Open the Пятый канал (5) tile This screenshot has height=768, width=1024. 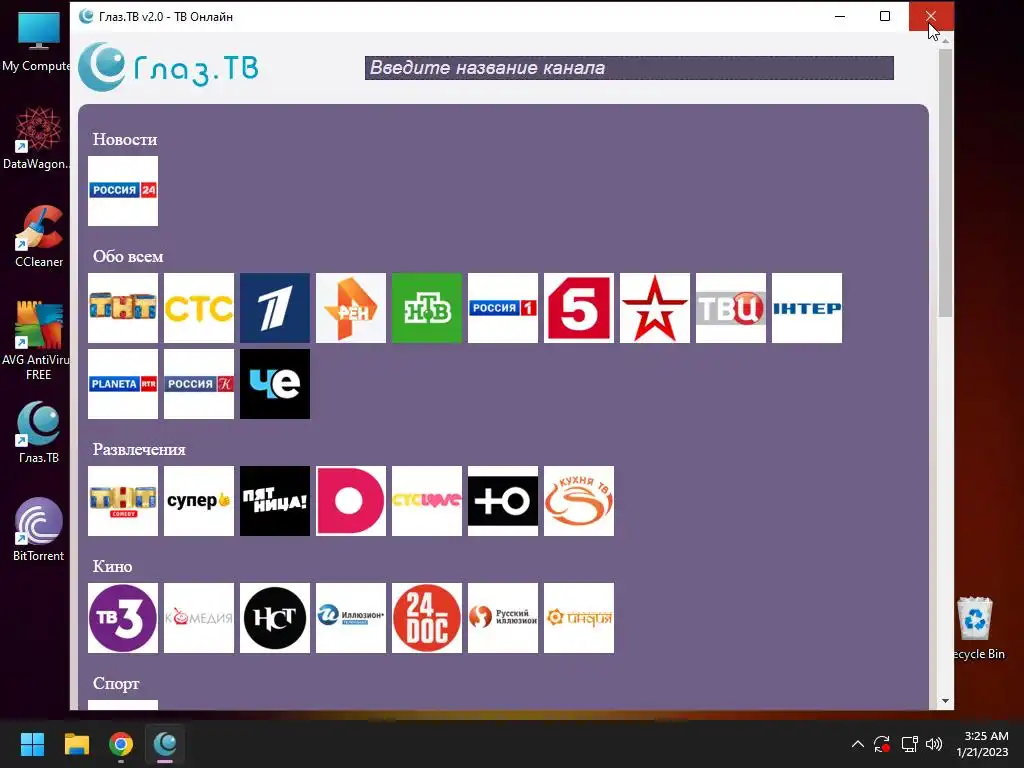[x=579, y=308]
